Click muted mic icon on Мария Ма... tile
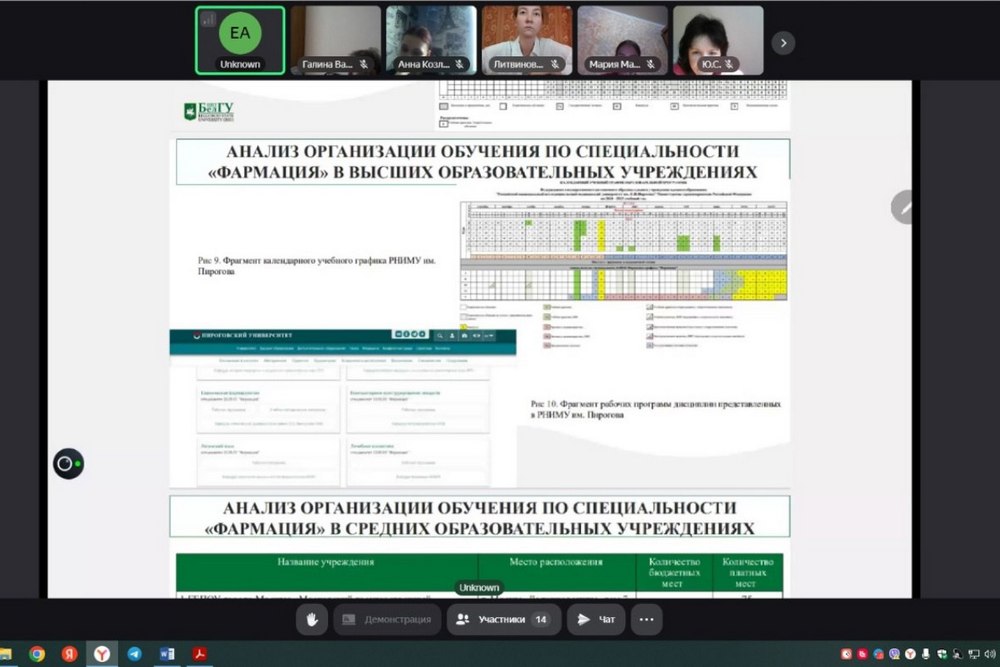The height and width of the screenshot is (667, 1000). pos(651,64)
